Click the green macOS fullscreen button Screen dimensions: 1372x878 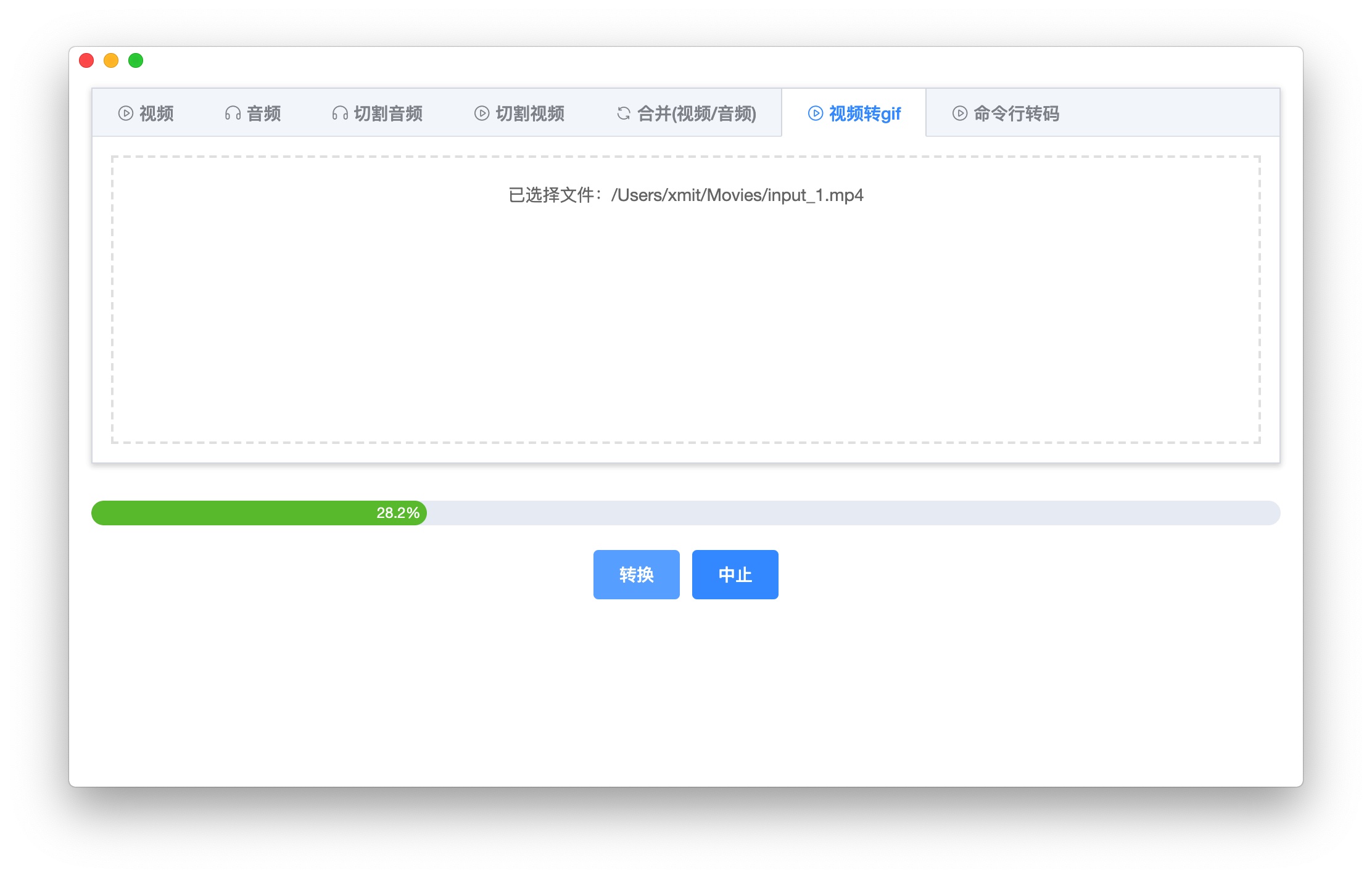point(136,60)
